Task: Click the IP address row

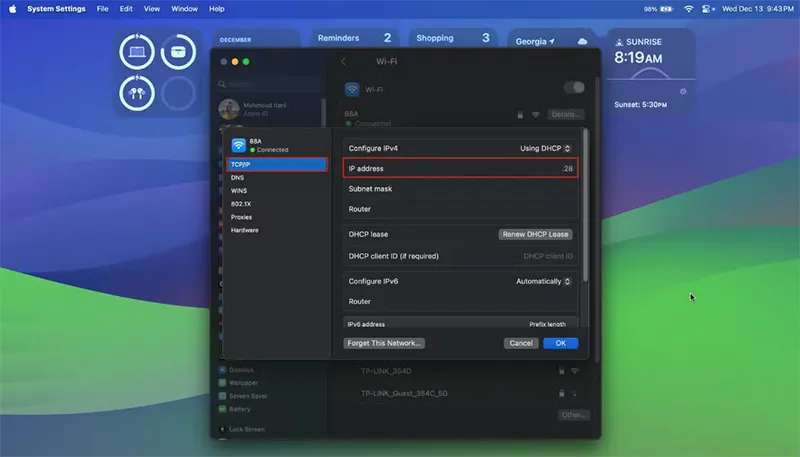Action: click(x=461, y=168)
